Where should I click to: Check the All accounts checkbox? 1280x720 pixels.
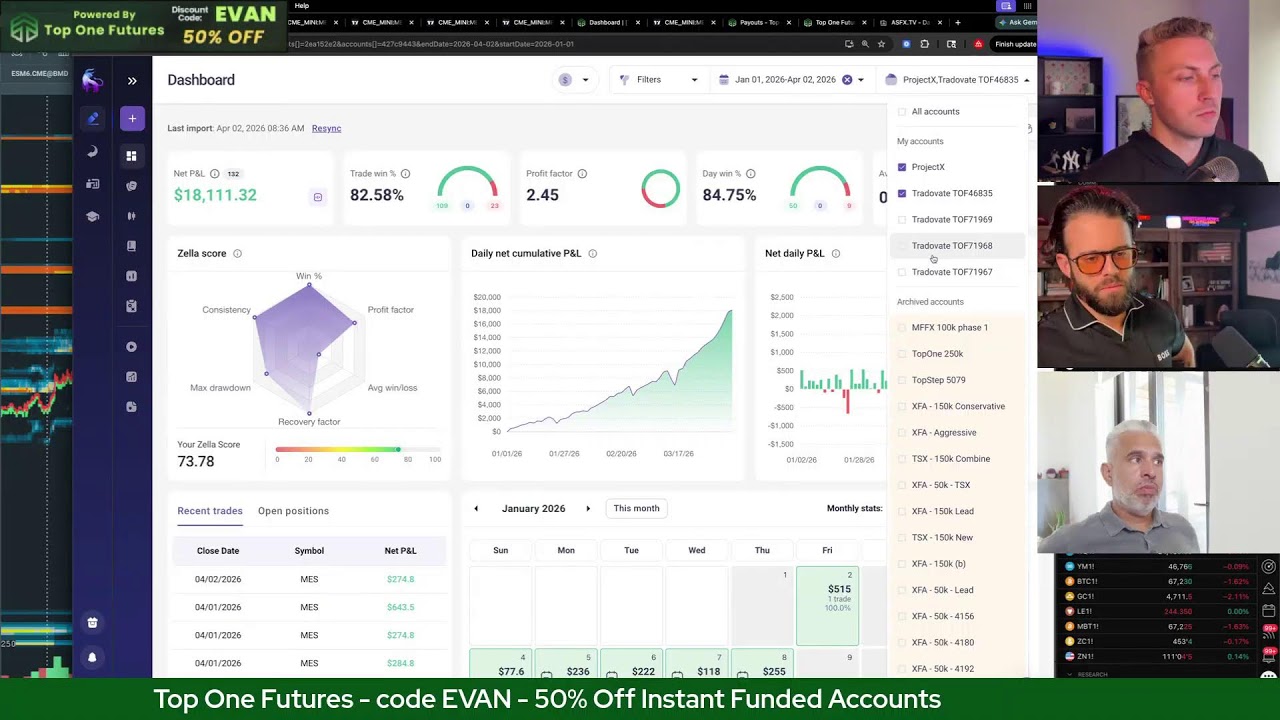pyautogui.click(x=902, y=112)
